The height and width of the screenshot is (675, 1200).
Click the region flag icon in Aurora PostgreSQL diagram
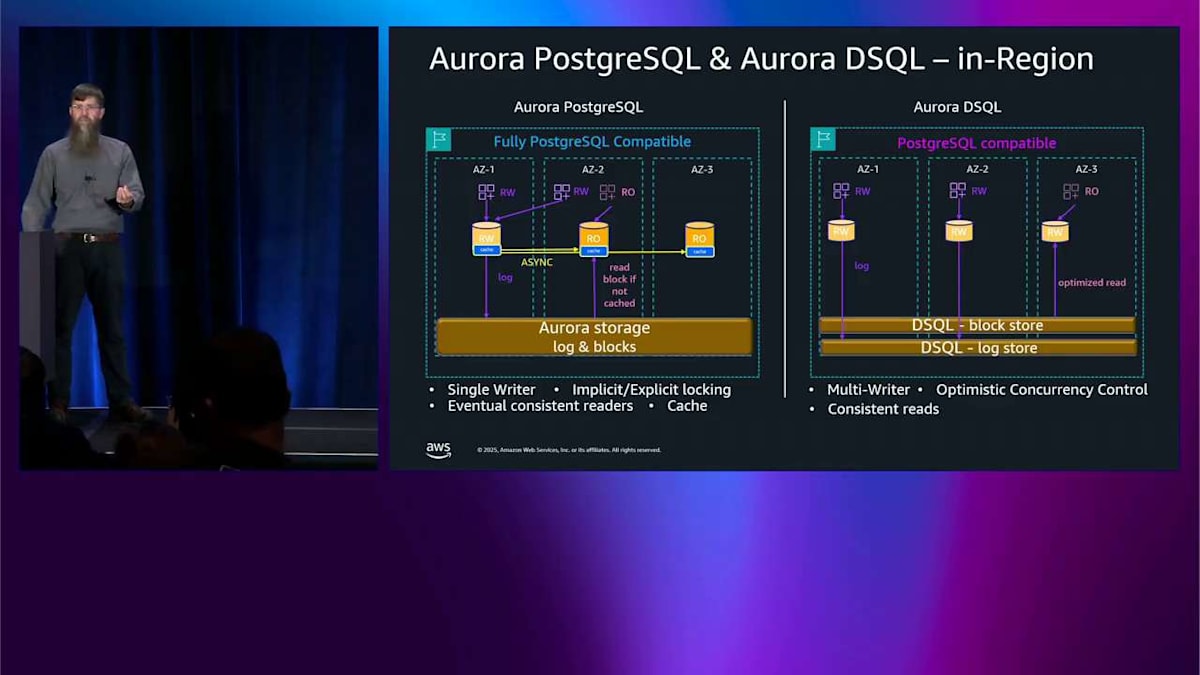tap(438, 140)
